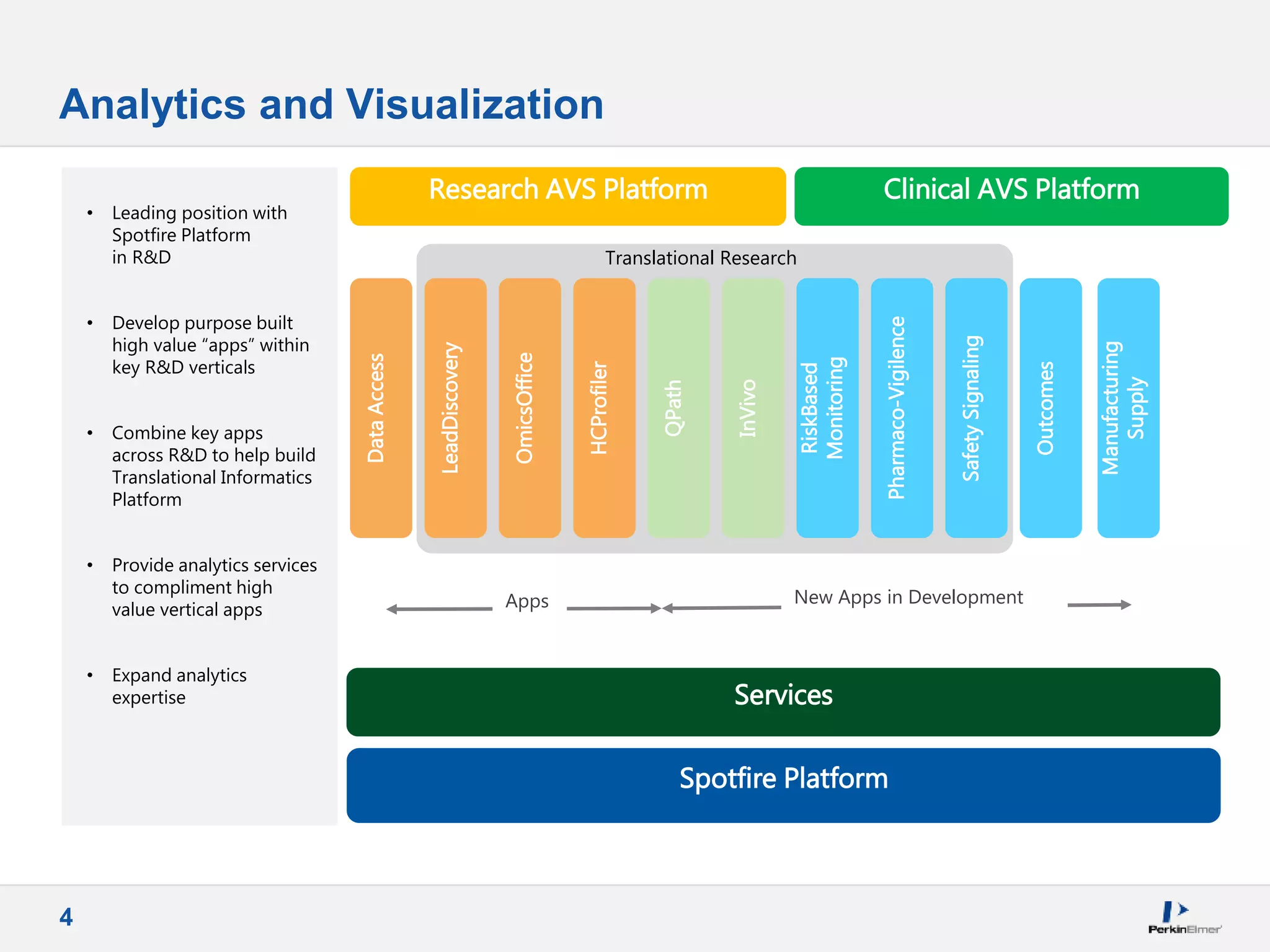Click the InVivo app column
The height and width of the screenshot is (952, 1270).
coord(753,408)
